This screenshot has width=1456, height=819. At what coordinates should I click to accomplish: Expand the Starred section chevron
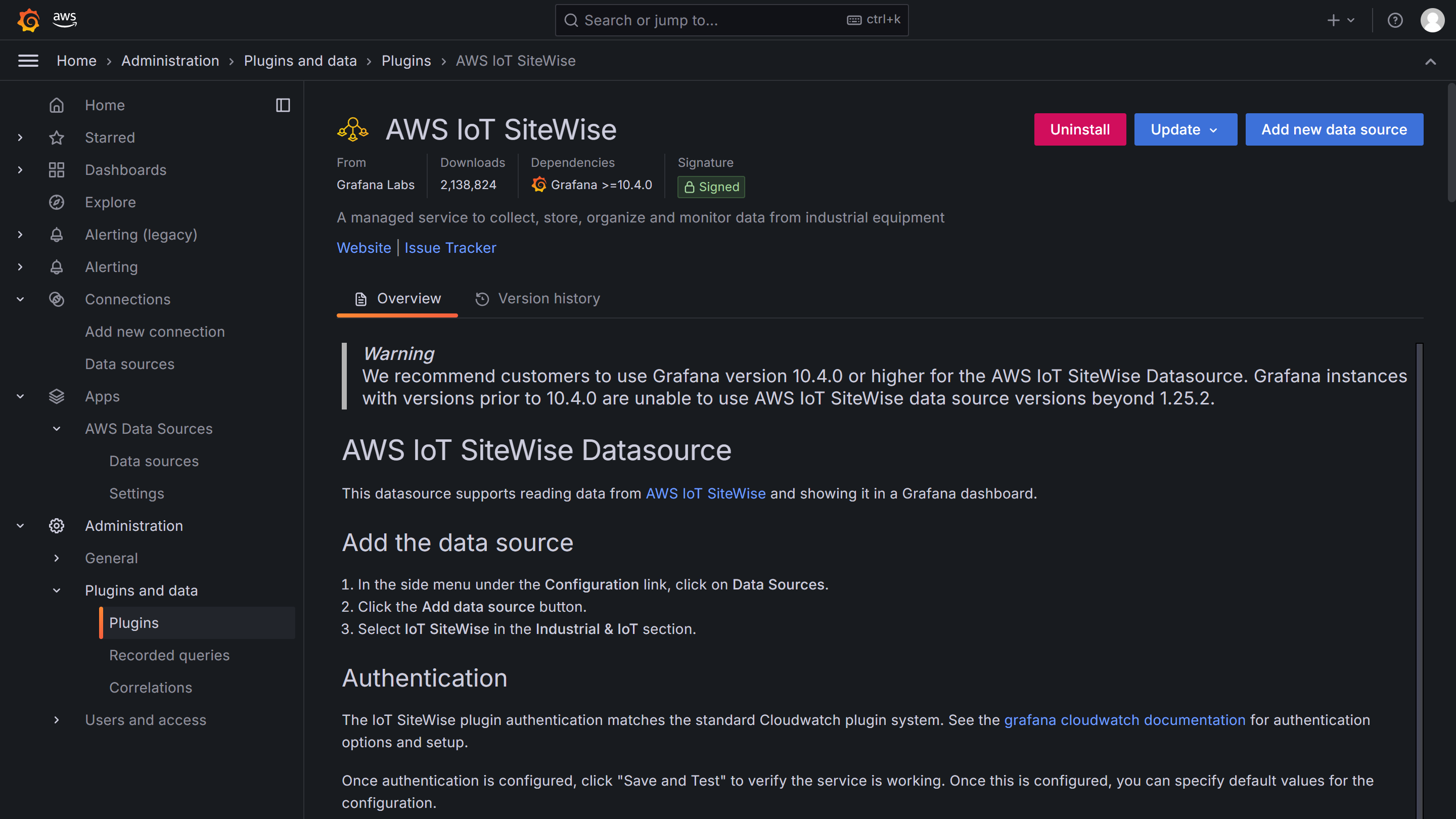coord(20,138)
